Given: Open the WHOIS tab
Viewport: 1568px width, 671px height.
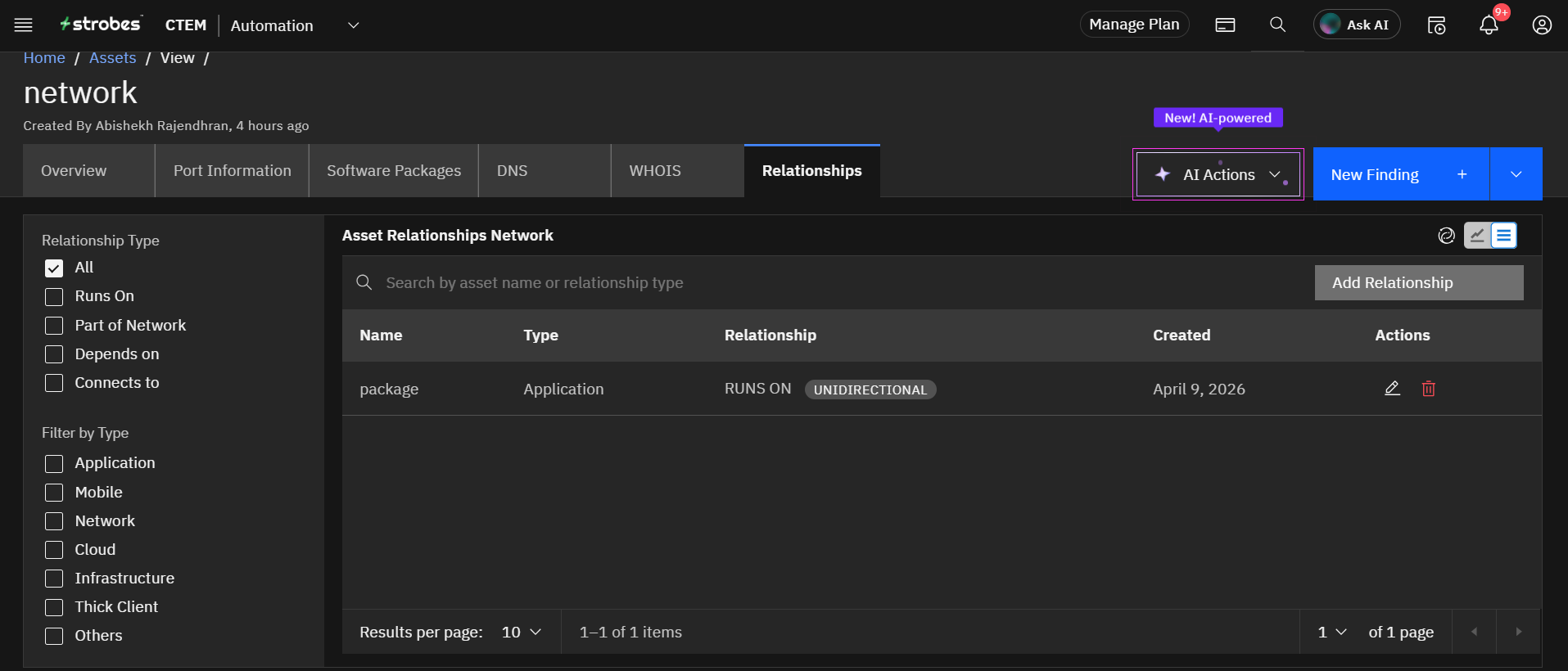Looking at the screenshot, I should pos(654,170).
